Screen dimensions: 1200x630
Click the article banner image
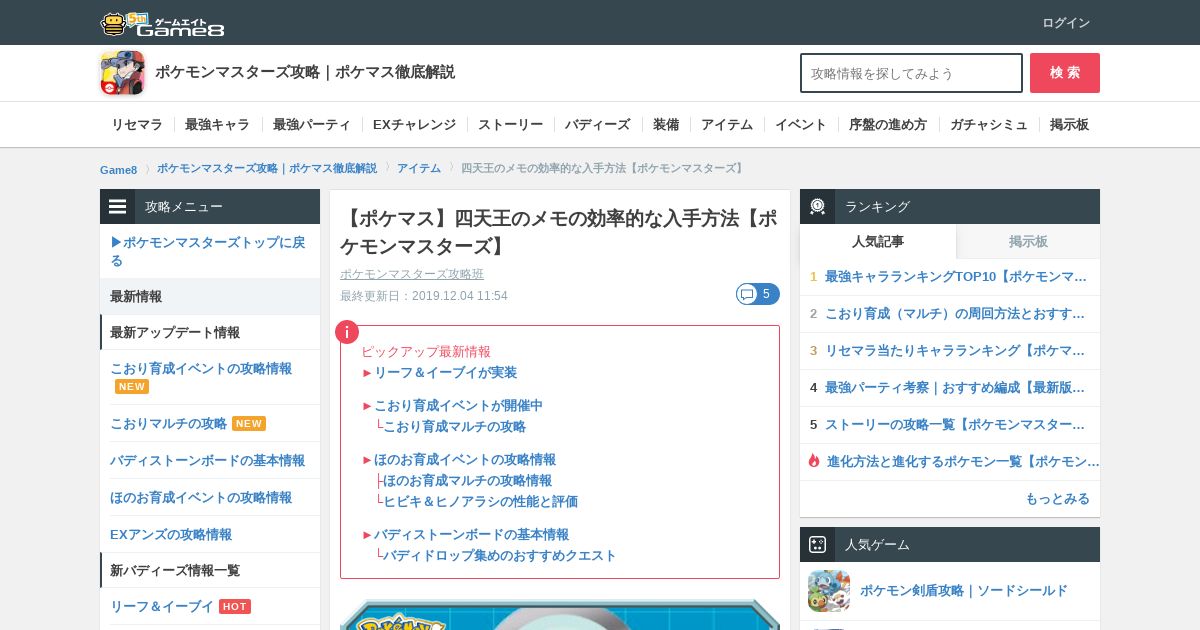coord(560,614)
